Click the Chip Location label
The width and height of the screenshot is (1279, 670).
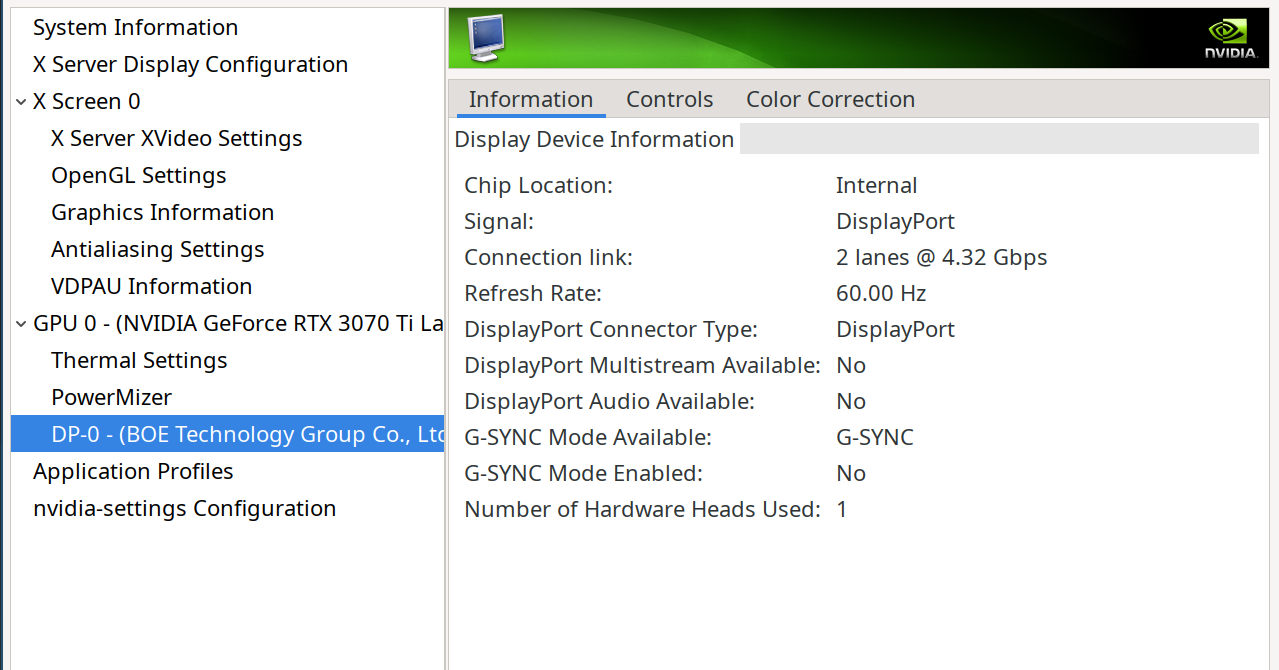[539, 185]
